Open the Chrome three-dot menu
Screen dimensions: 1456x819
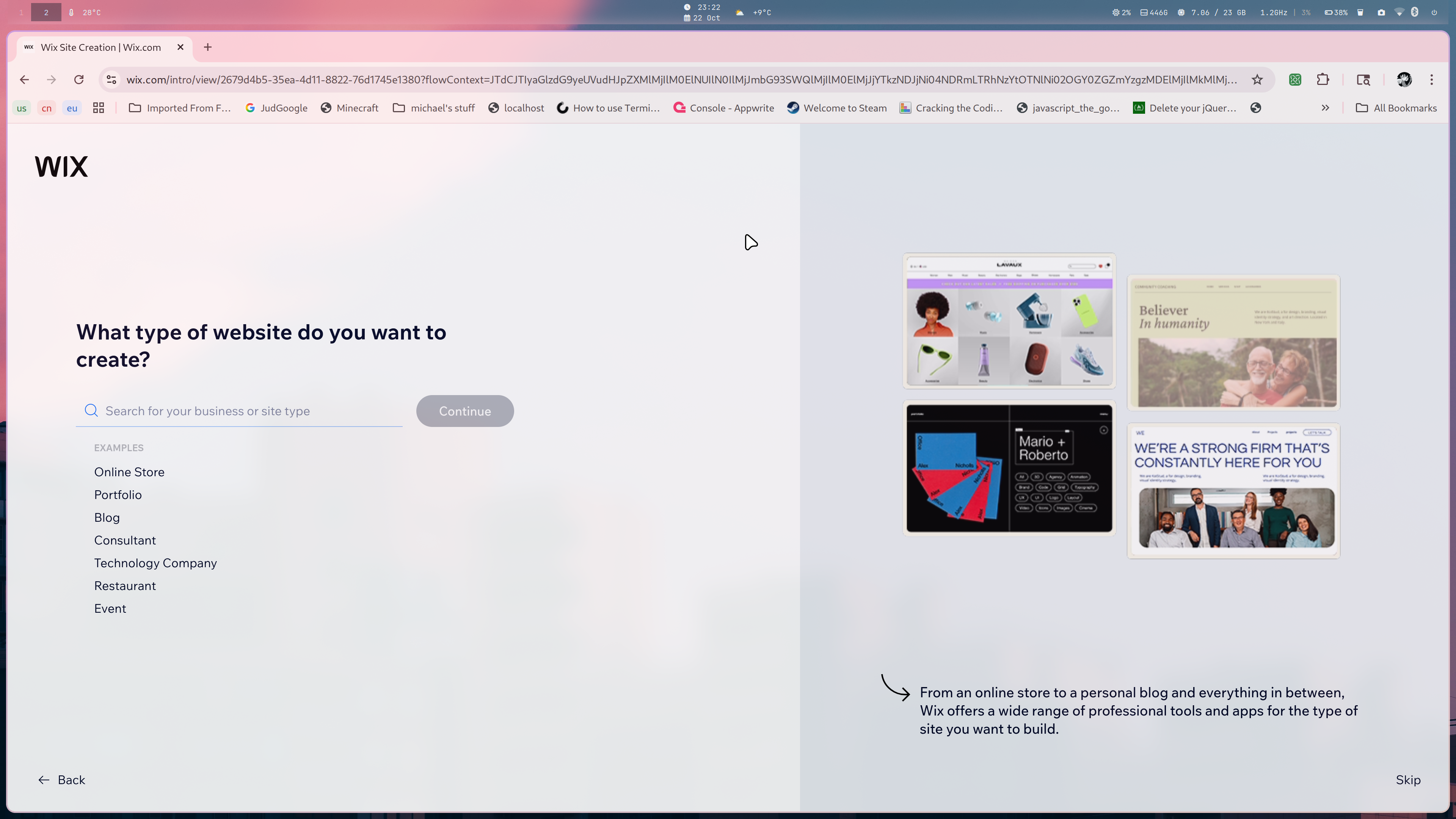tap(1432, 80)
